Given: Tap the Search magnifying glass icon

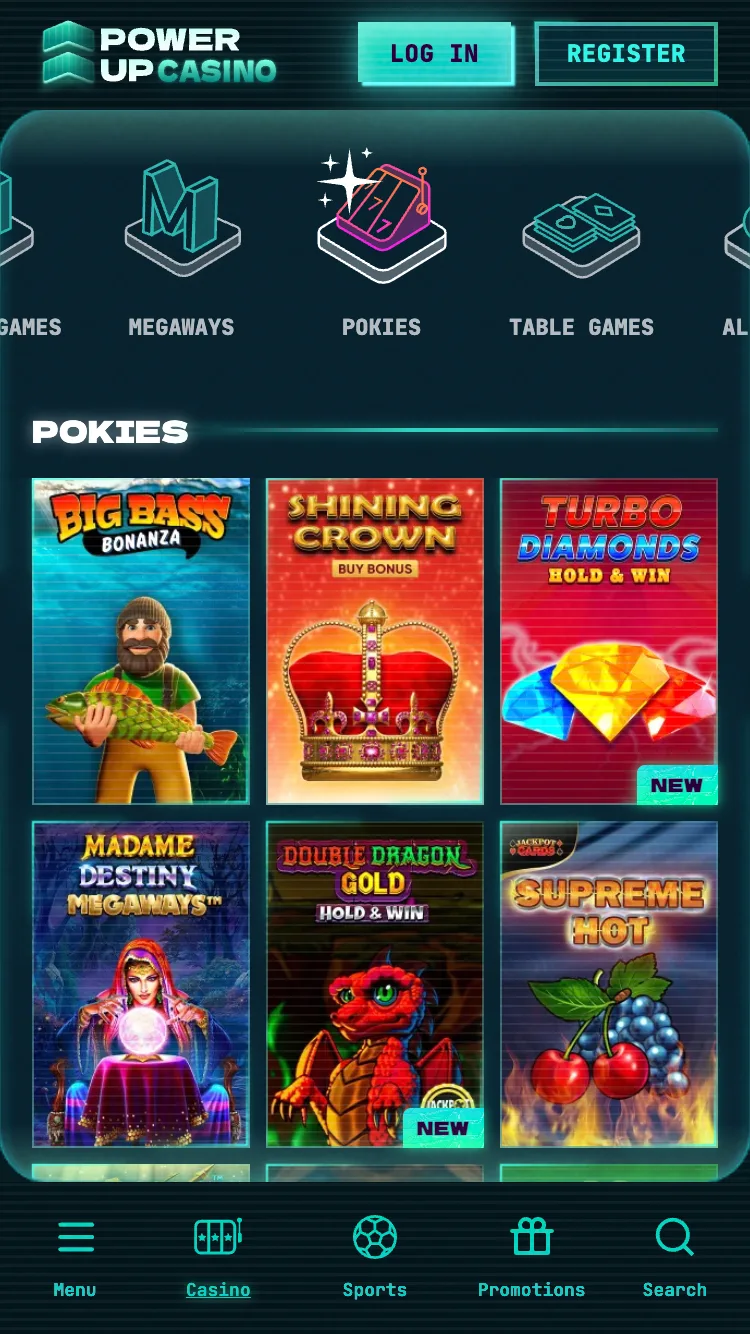Looking at the screenshot, I should coord(675,1237).
